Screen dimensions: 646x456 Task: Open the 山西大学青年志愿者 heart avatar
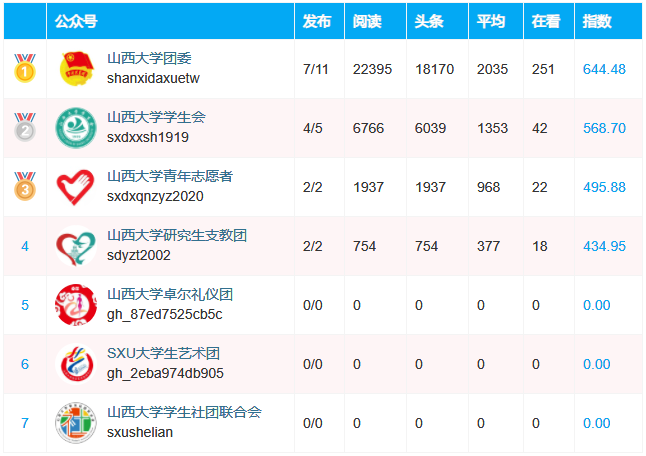coord(76,187)
